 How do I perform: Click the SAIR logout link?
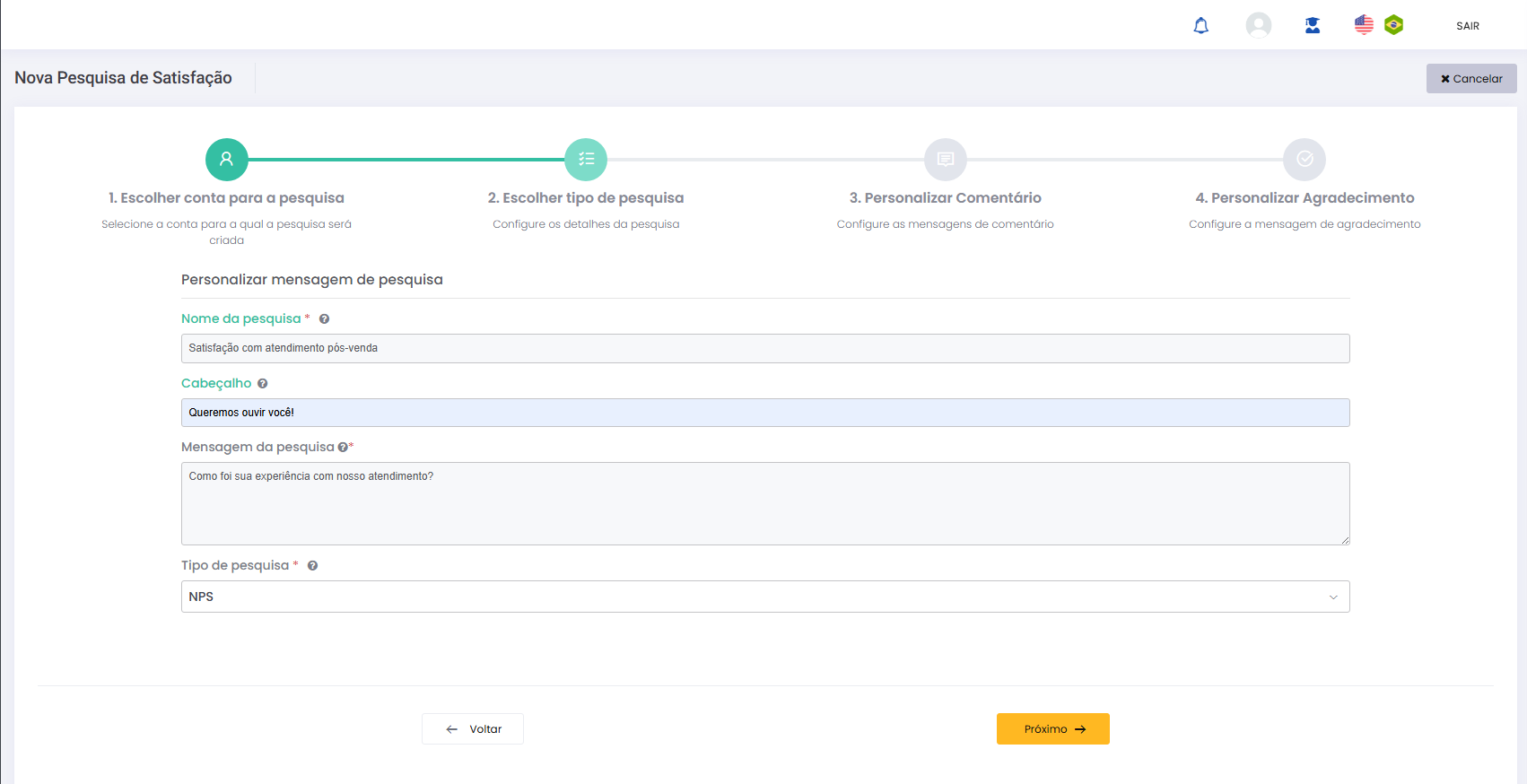[x=1467, y=26]
